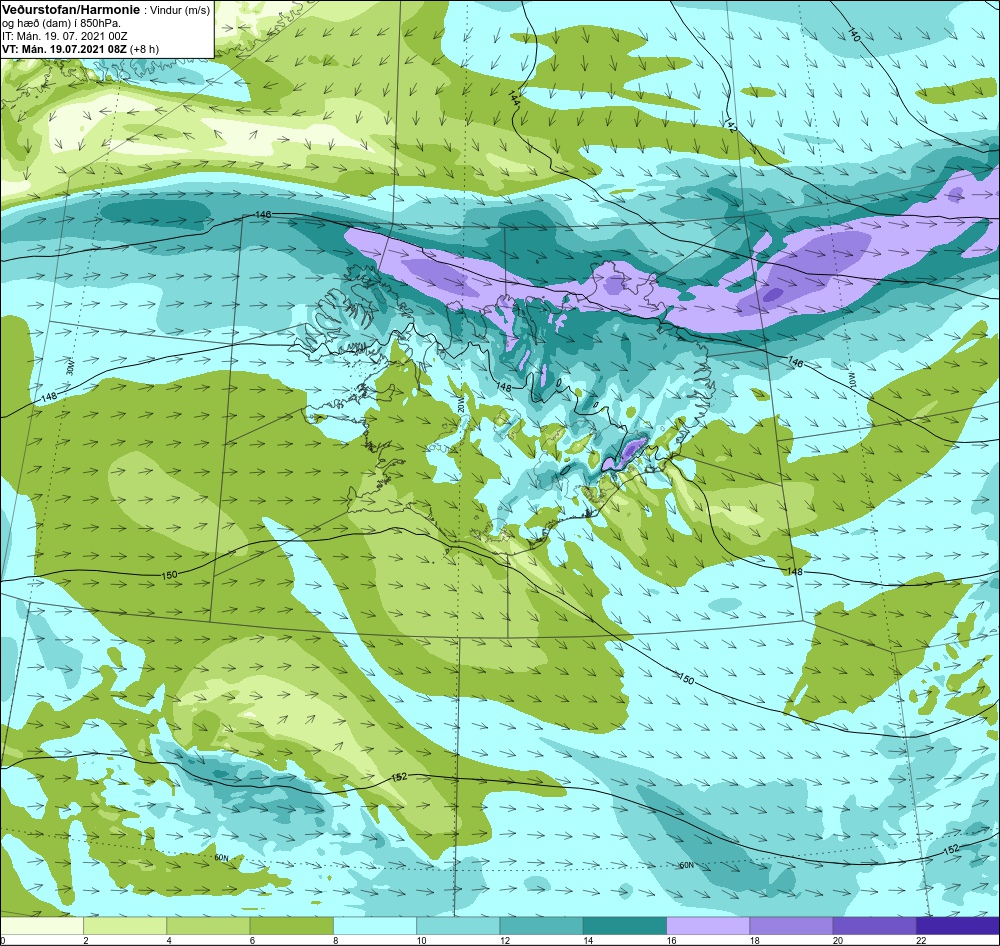Click the 10–12 m/s light teal legend swatch
The height and width of the screenshot is (946, 1000).
click(458, 926)
